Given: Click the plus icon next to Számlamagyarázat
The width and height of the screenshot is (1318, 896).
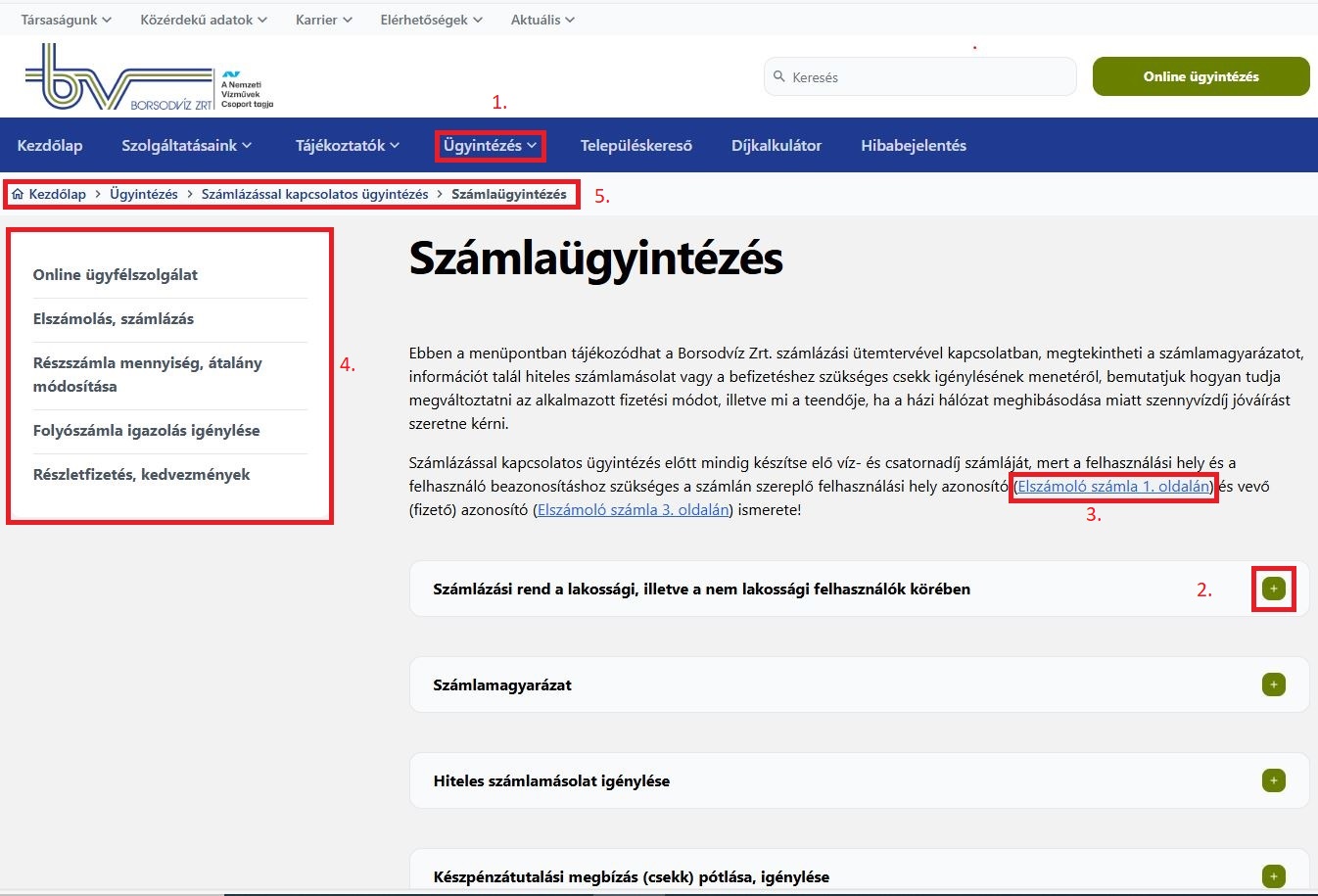Looking at the screenshot, I should point(1273,684).
